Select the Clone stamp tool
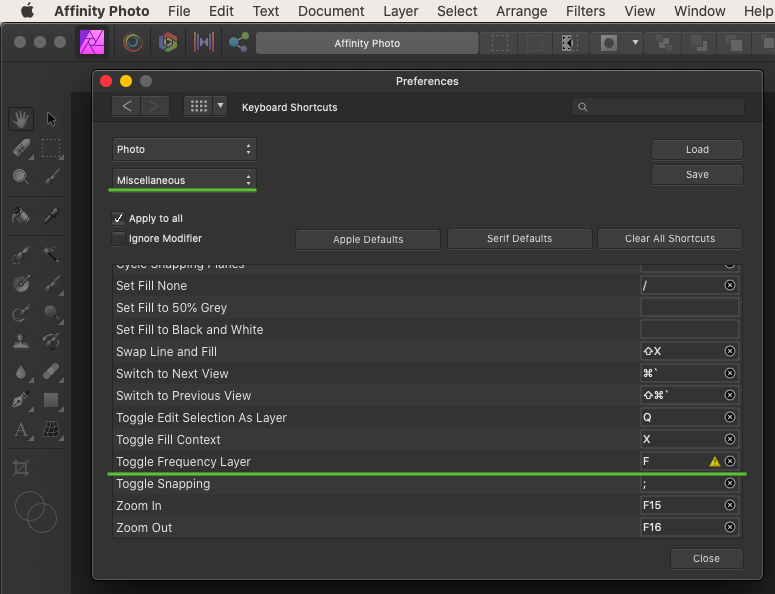775x594 pixels. pos(21,341)
